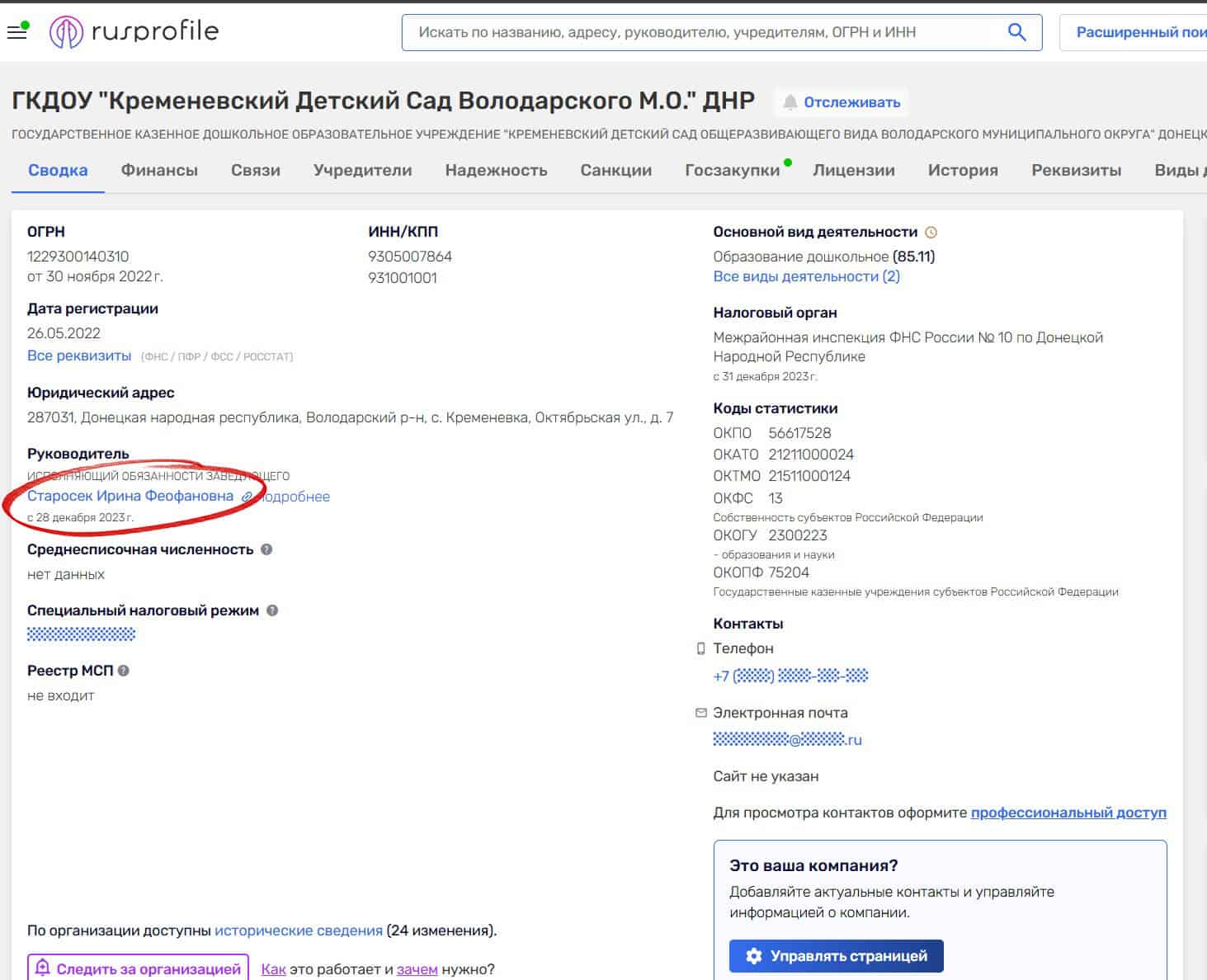Click bell icon on Следить за организацией
The width and height of the screenshot is (1207, 980).
43,968
